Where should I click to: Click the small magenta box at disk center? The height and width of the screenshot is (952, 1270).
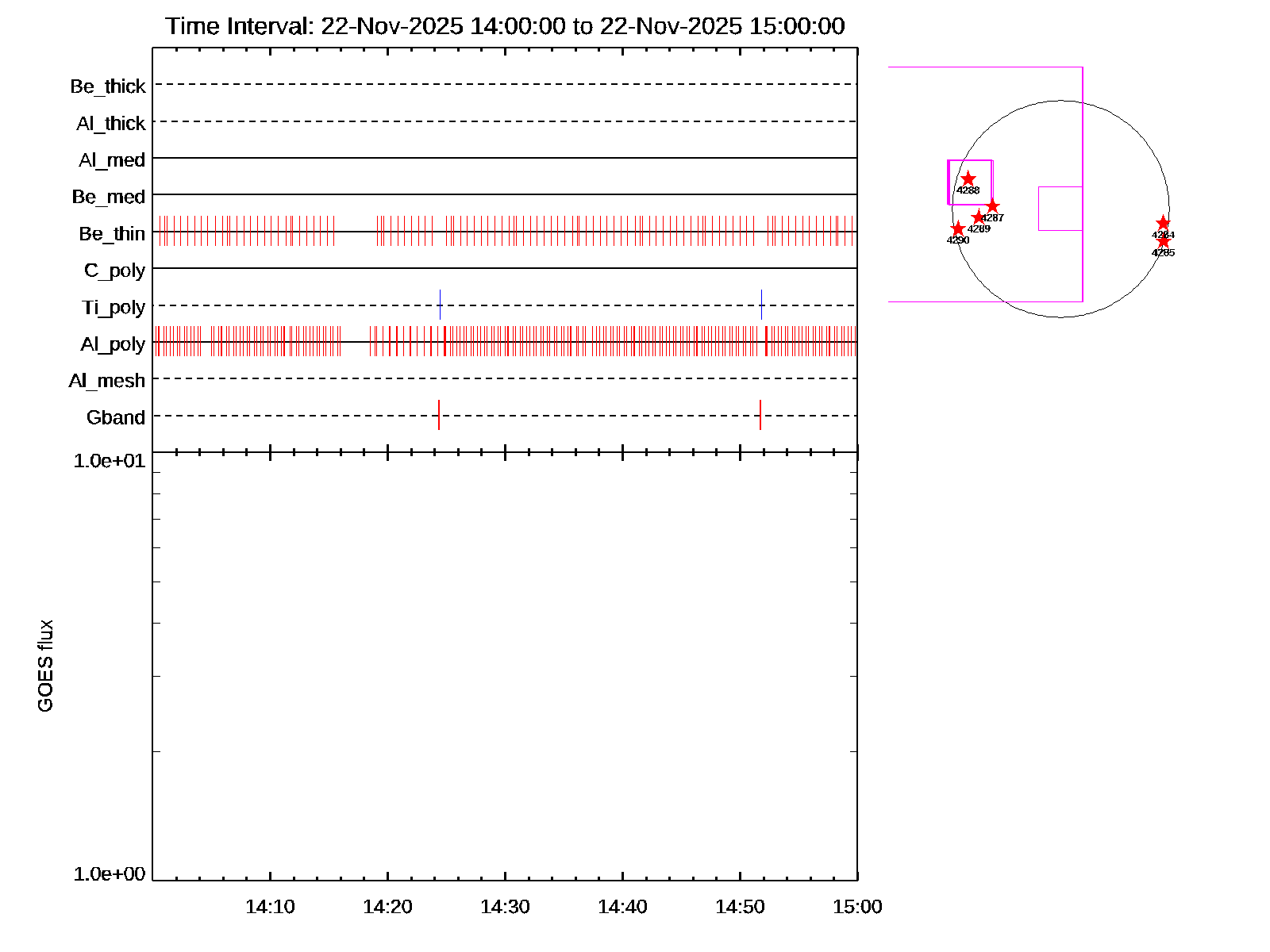(1060, 209)
